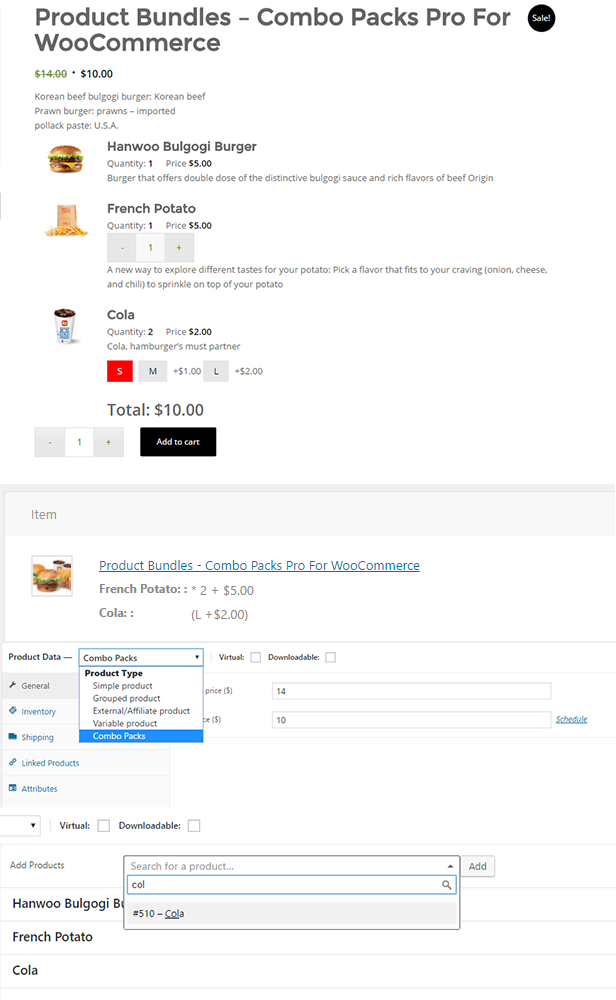Click the search magnifier icon in product search
616x1000 pixels.
coord(446,885)
